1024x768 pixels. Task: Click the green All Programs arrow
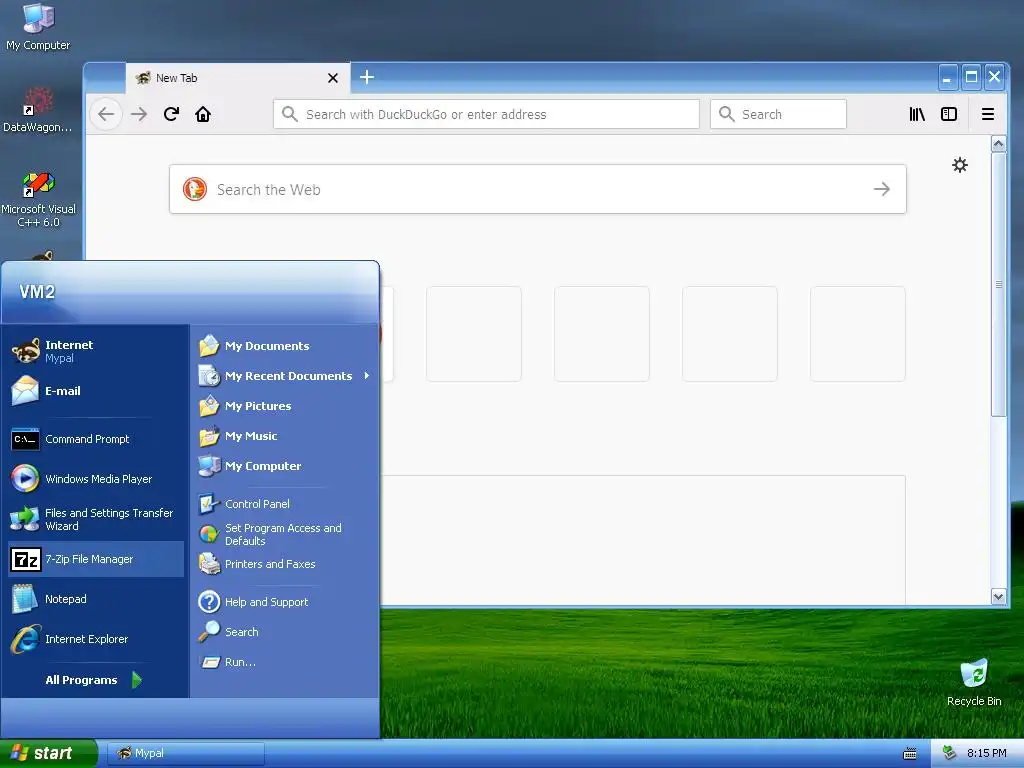point(136,680)
